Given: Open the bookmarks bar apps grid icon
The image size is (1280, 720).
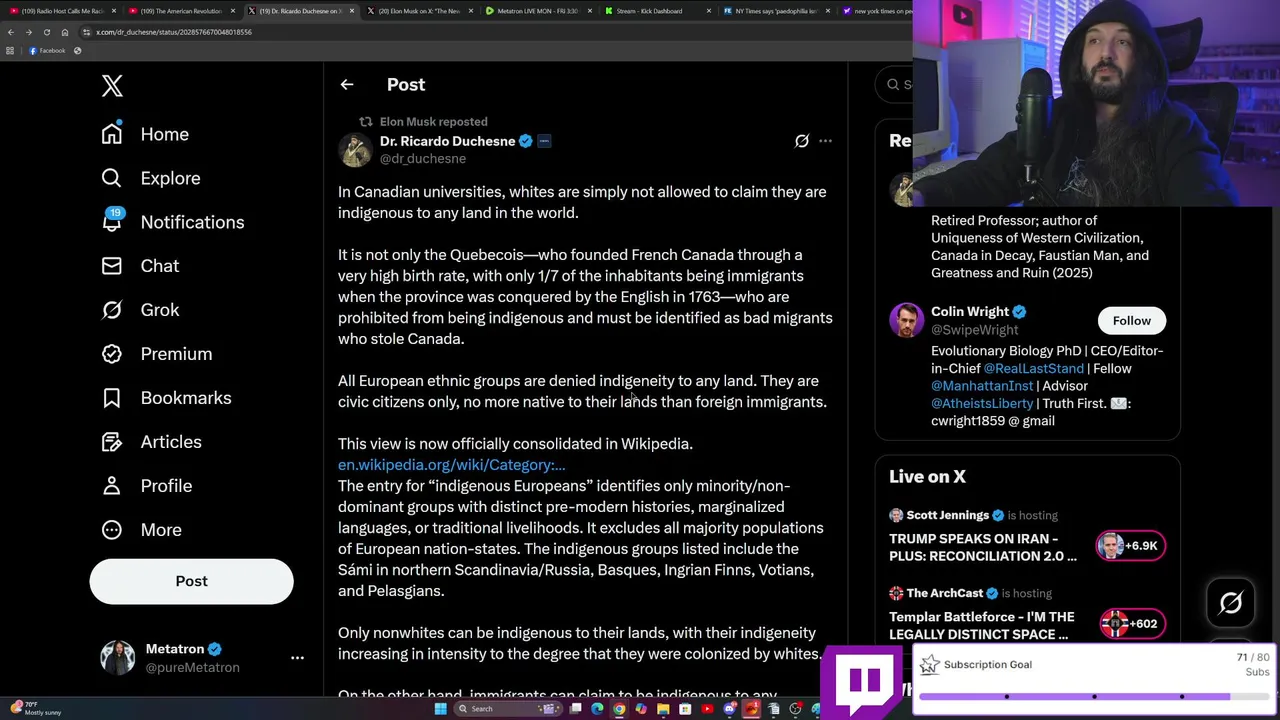Looking at the screenshot, I should 9,50.
